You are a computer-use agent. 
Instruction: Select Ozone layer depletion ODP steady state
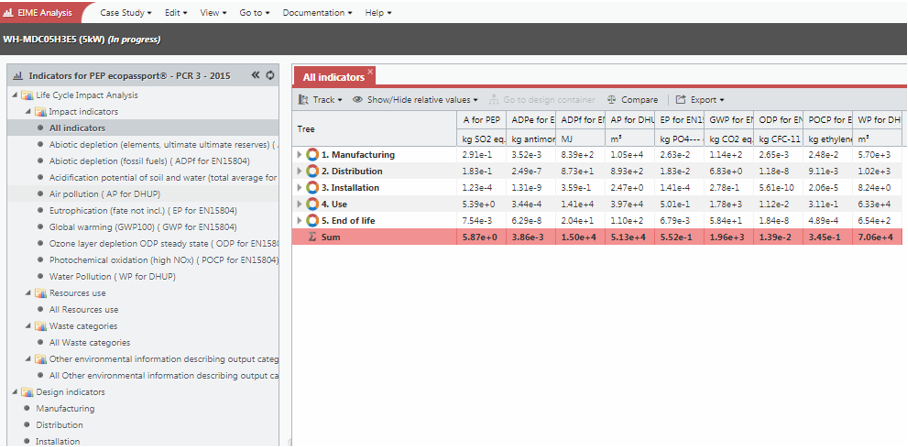[x=164, y=243]
